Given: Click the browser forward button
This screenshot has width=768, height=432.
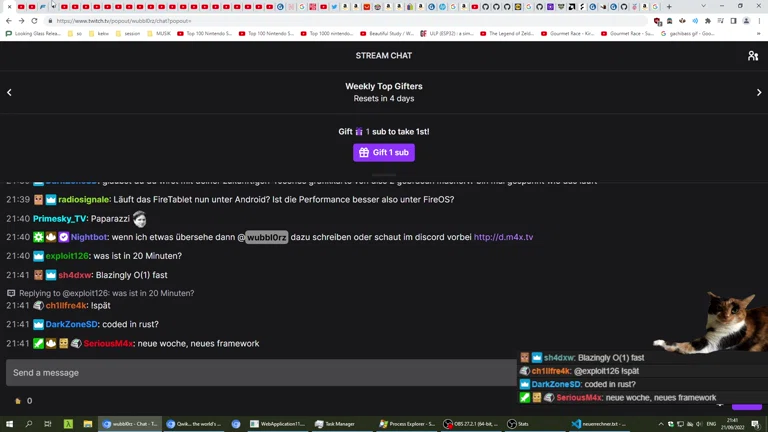Looking at the screenshot, I should (x=22, y=21).
